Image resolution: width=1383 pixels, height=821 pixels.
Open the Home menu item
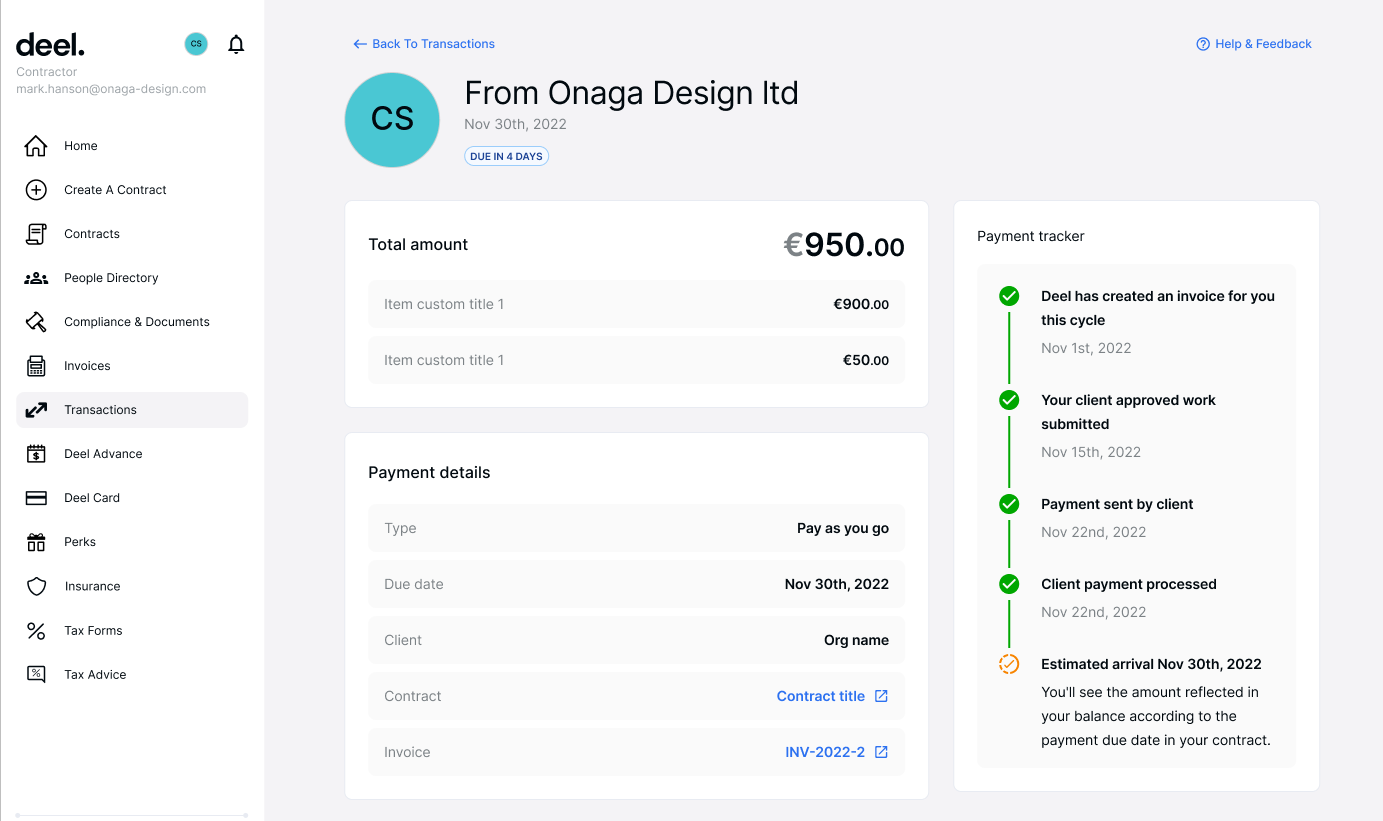pyautogui.click(x=132, y=146)
